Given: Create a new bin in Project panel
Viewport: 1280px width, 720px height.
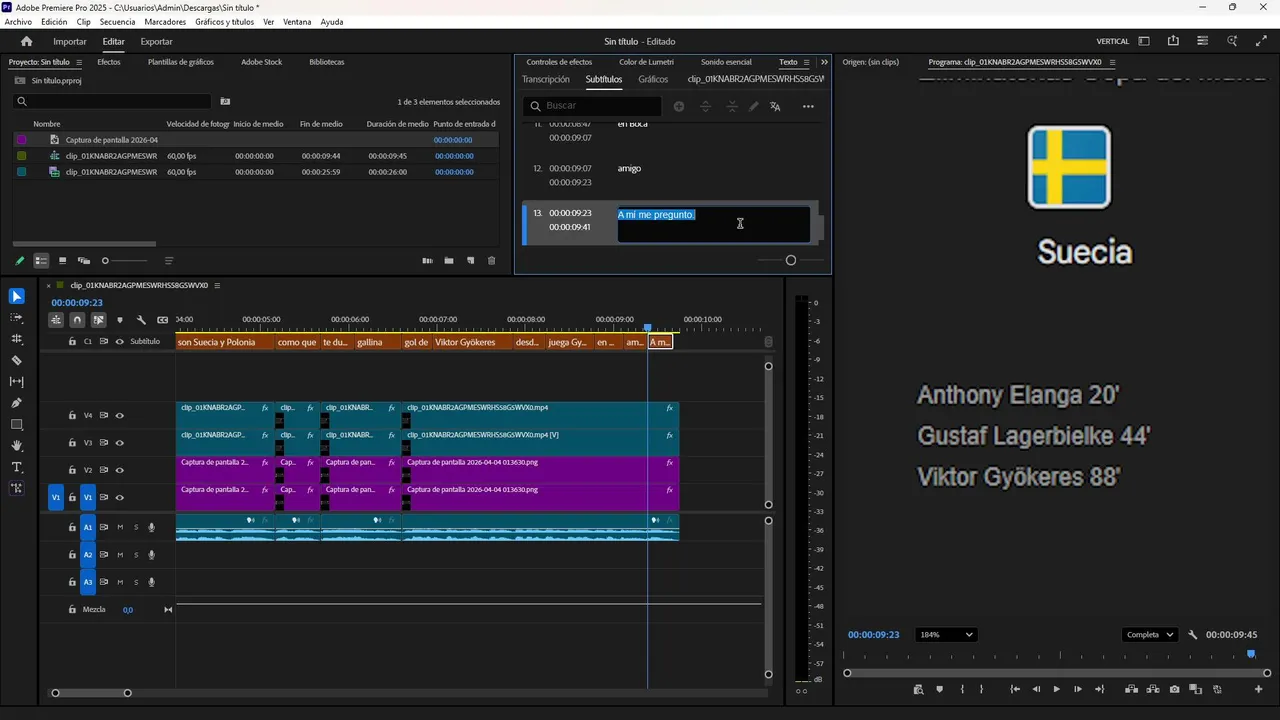Looking at the screenshot, I should (x=448, y=261).
